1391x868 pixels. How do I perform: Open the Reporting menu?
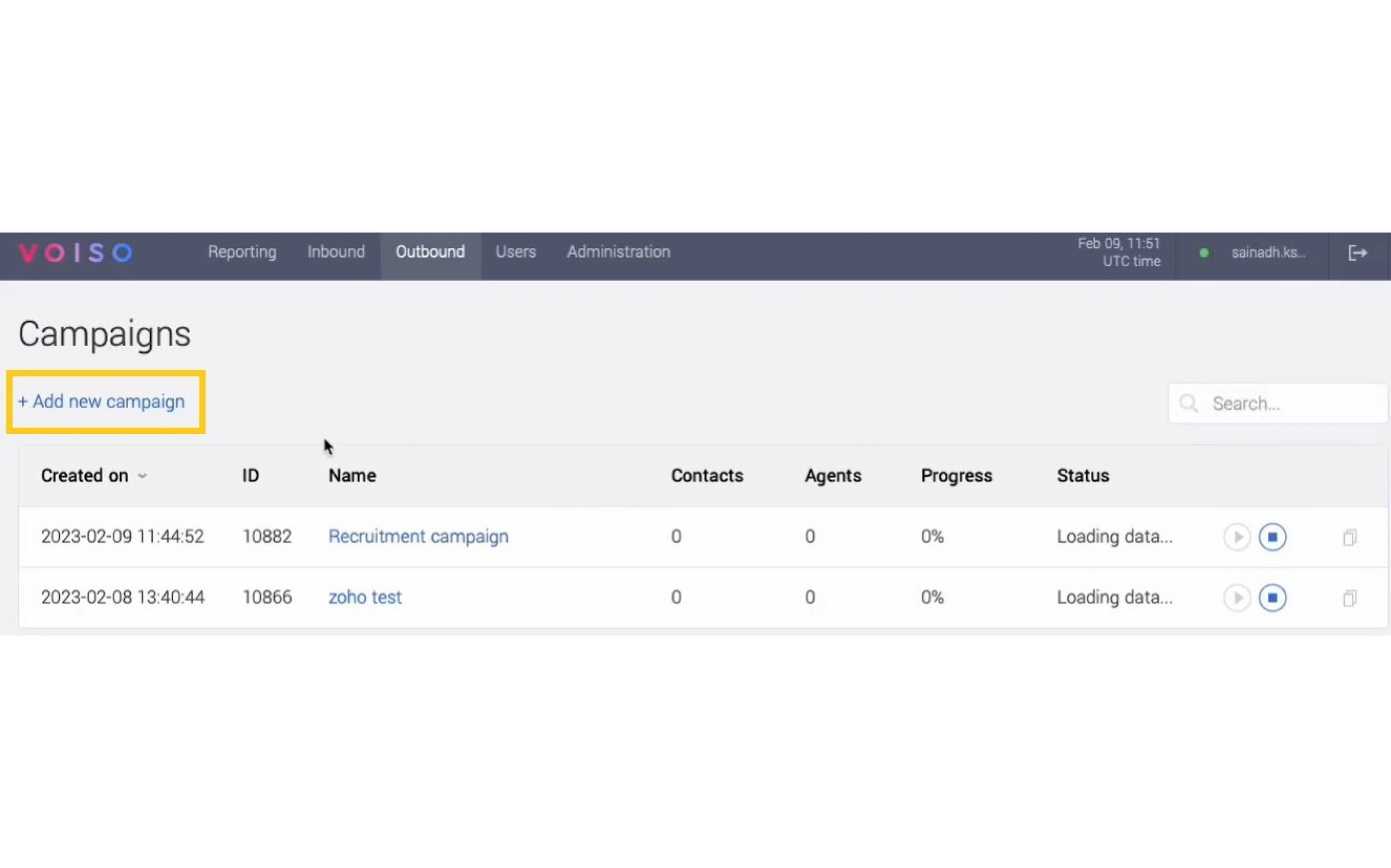pyautogui.click(x=242, y=252)
